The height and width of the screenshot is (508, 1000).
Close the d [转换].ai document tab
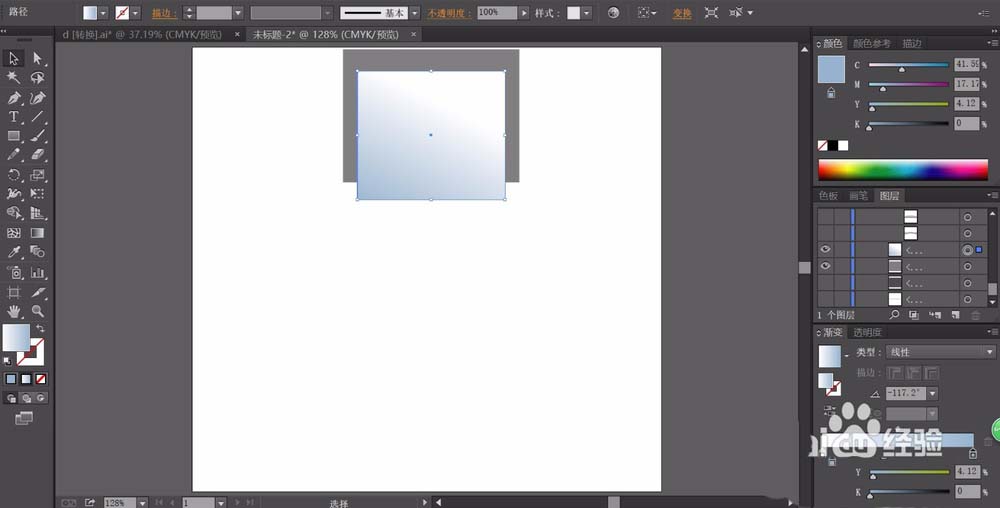point(237,34)
